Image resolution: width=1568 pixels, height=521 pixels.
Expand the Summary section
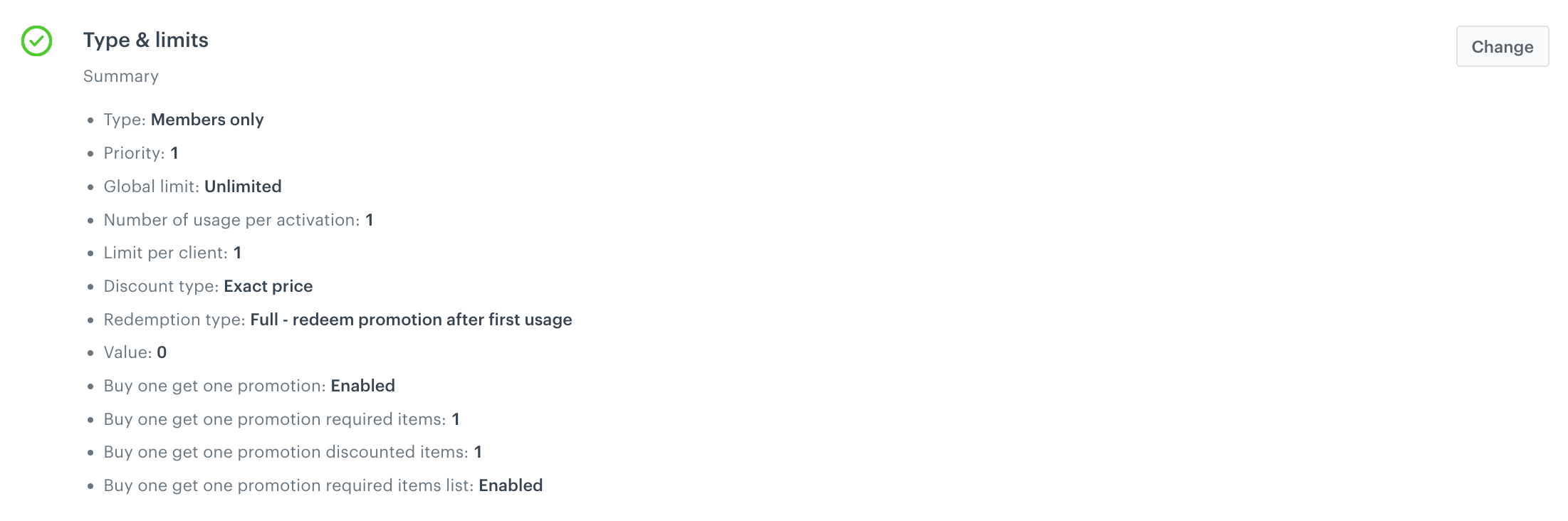[121, 76]
